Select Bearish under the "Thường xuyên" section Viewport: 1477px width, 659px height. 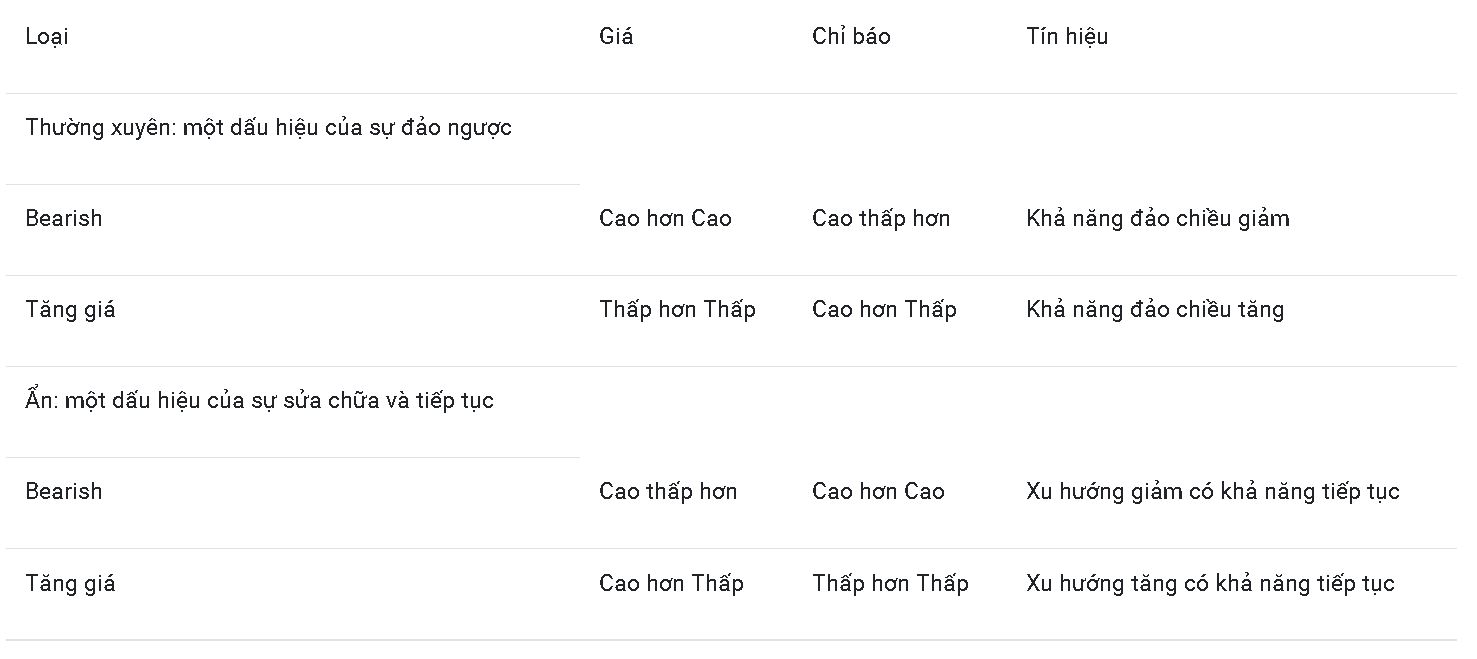click(64, 219)
